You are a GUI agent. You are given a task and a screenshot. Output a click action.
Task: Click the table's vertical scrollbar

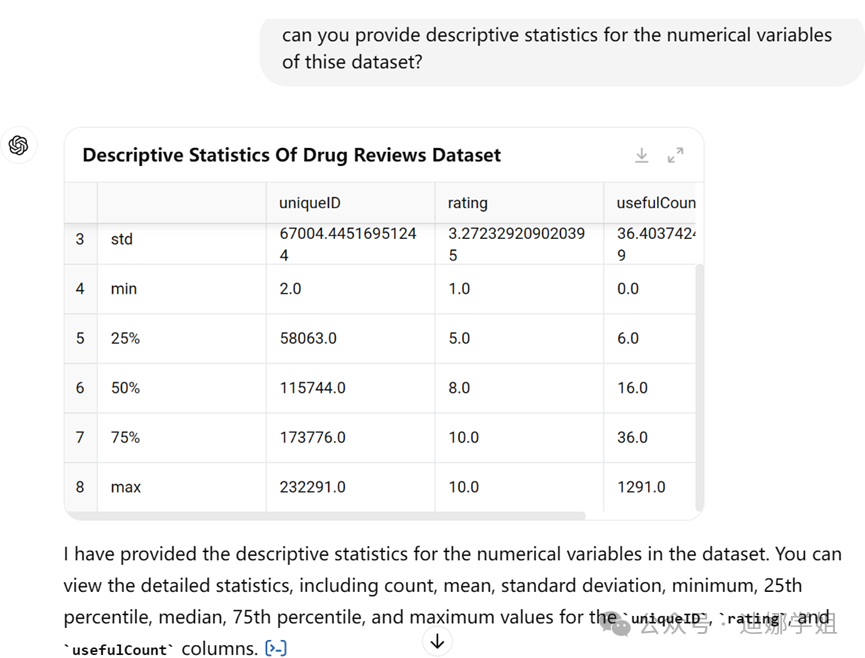tap(700, 387)
